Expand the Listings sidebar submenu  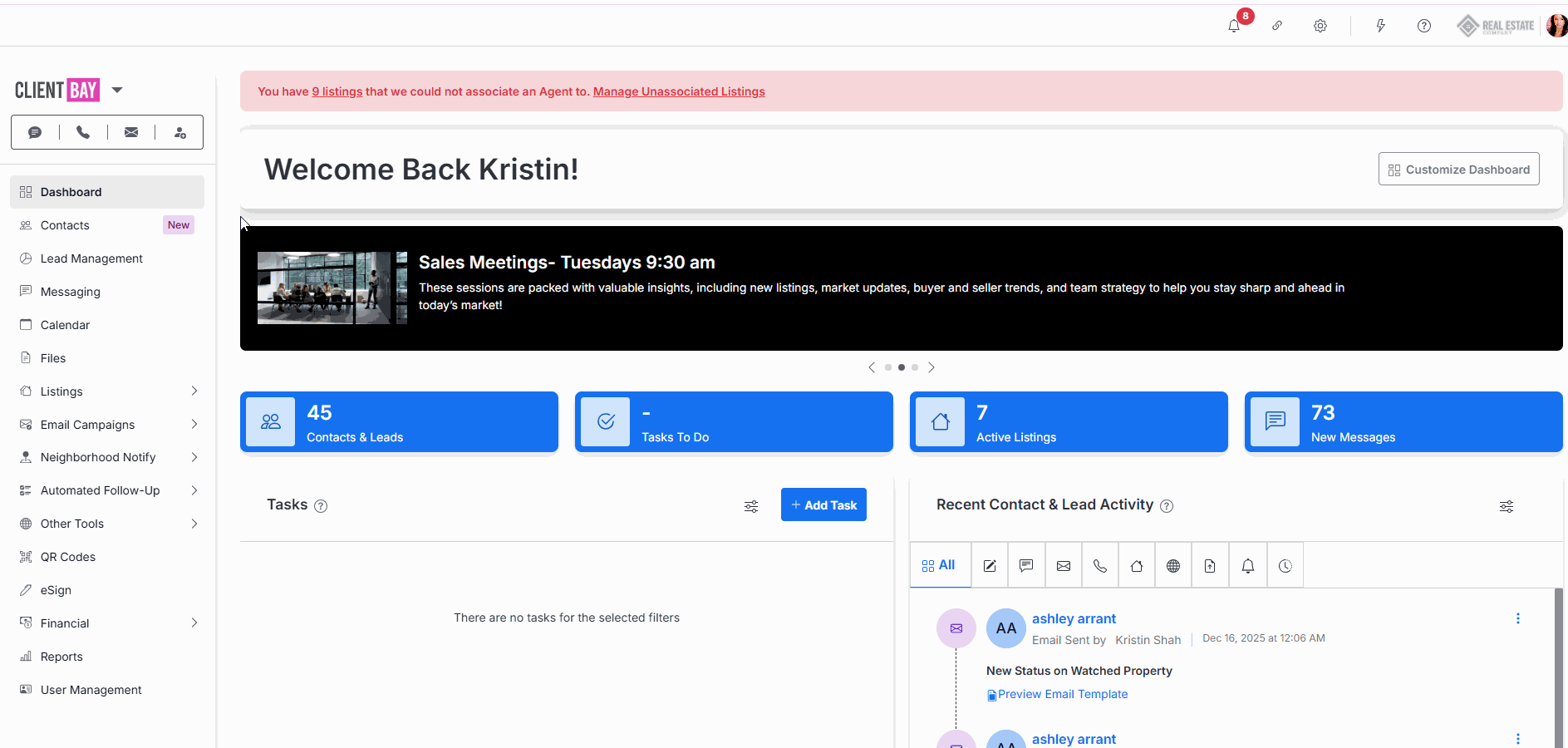pyautogui.click(x=194, y=391)
